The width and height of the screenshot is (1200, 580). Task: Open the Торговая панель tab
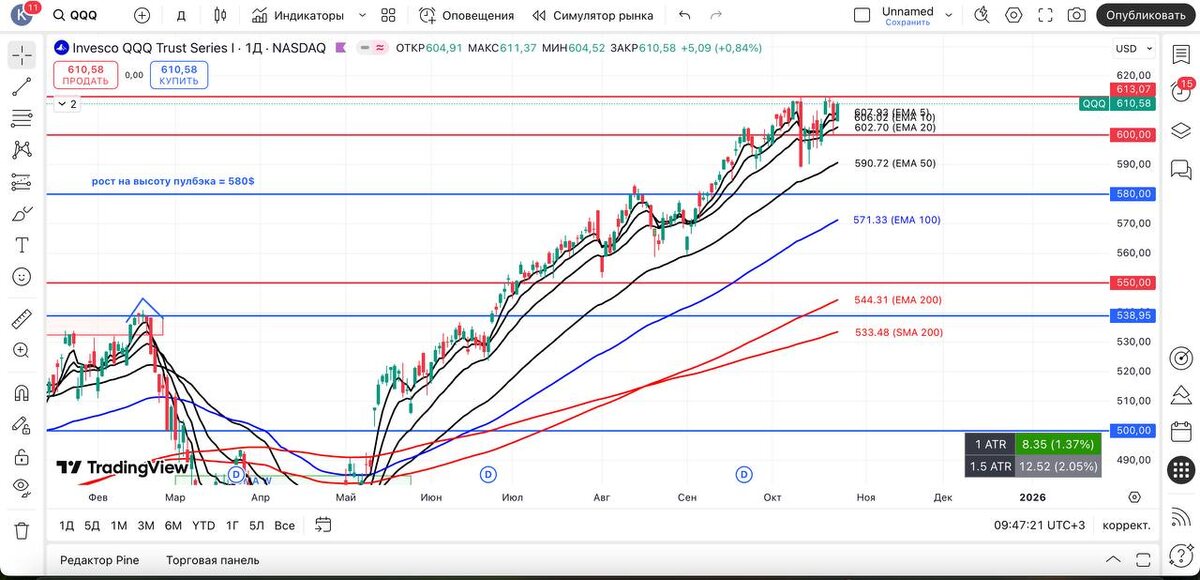pyautogui.click(x=212, y=560)
